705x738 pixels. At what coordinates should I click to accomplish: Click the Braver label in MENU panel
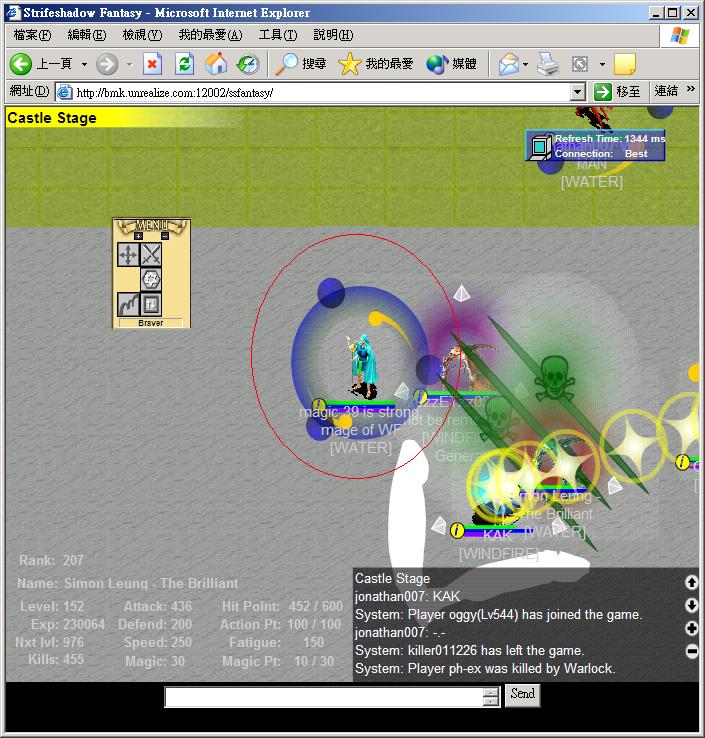(x=151, y=323)
